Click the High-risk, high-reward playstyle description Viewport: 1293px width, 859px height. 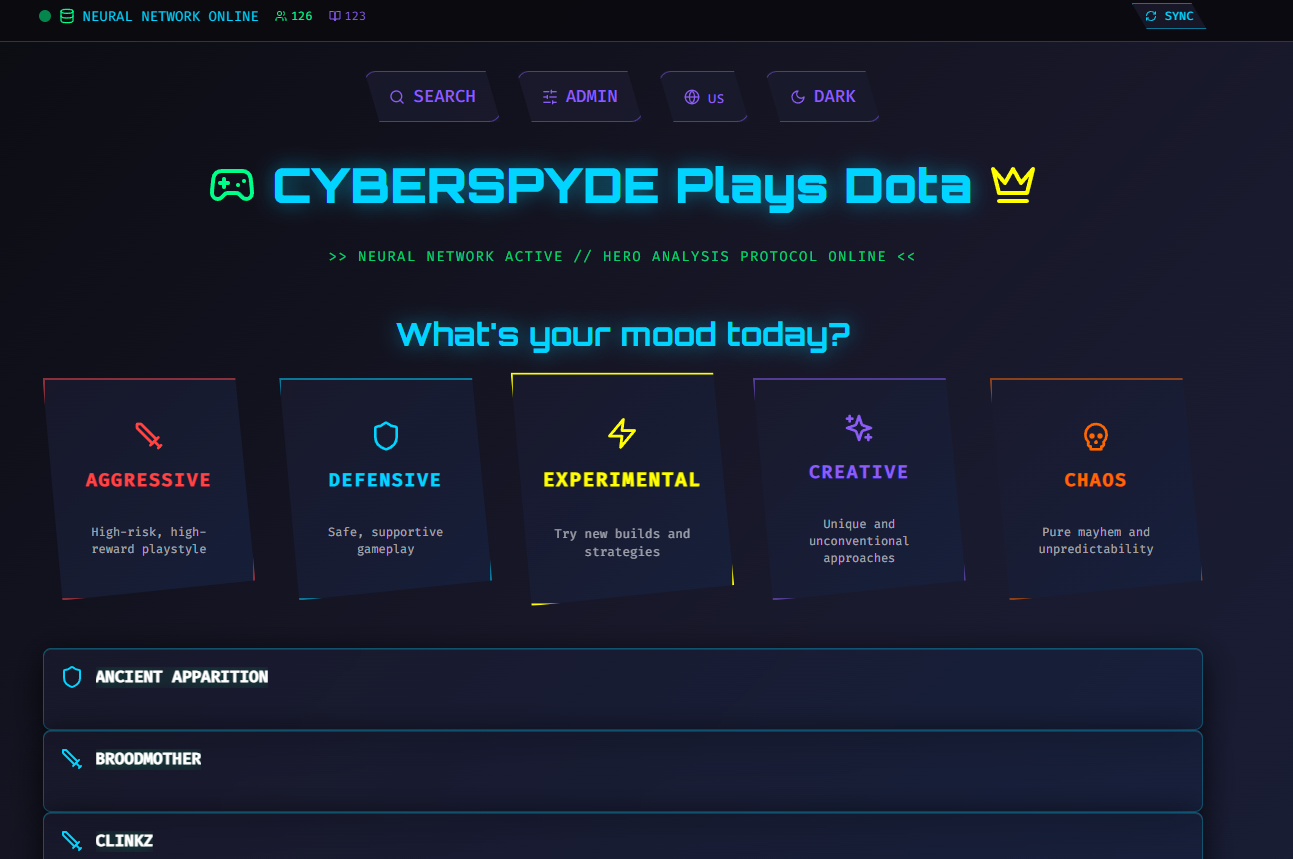(149, 540)
